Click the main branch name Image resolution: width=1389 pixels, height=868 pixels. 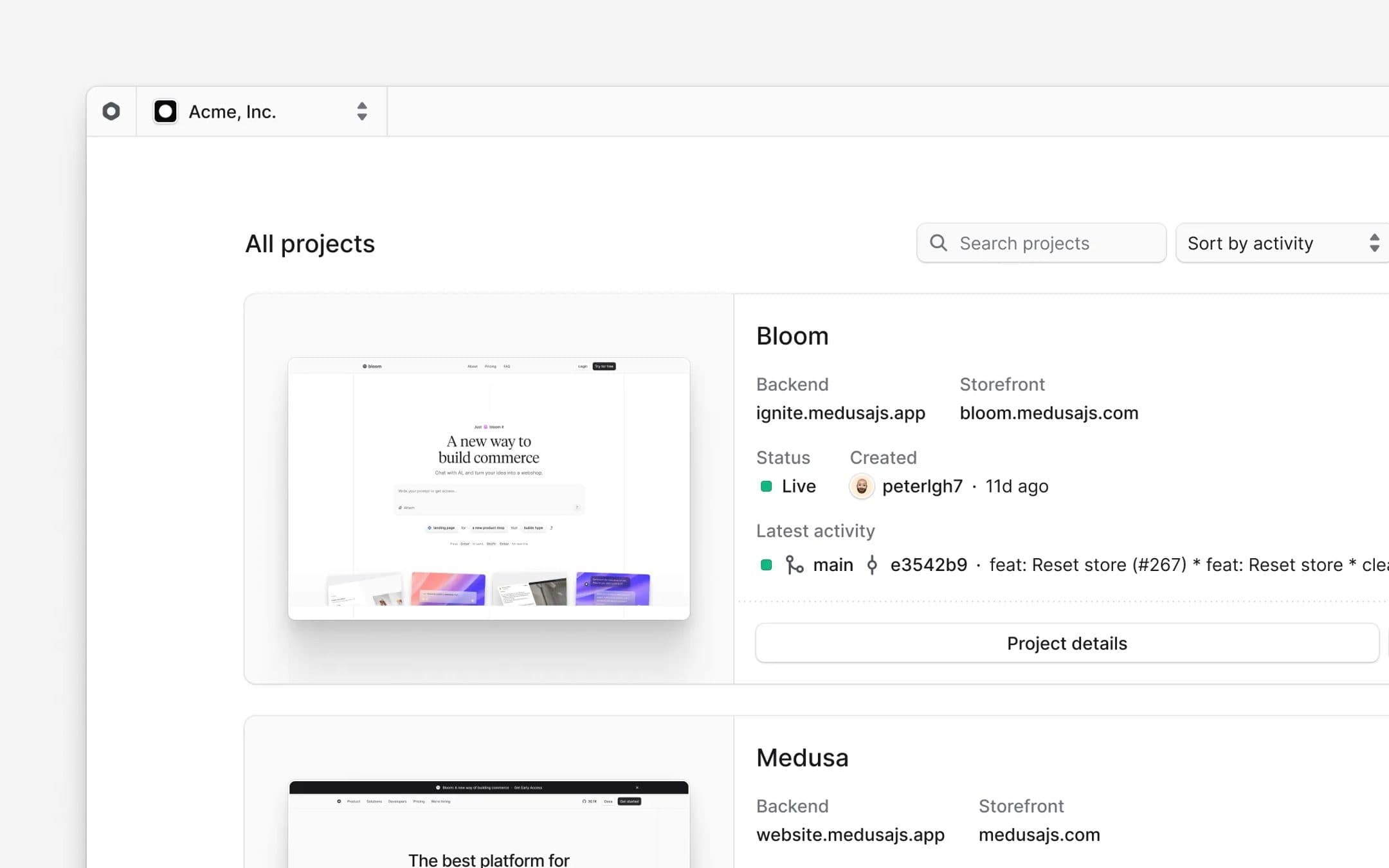click(833, 565)
